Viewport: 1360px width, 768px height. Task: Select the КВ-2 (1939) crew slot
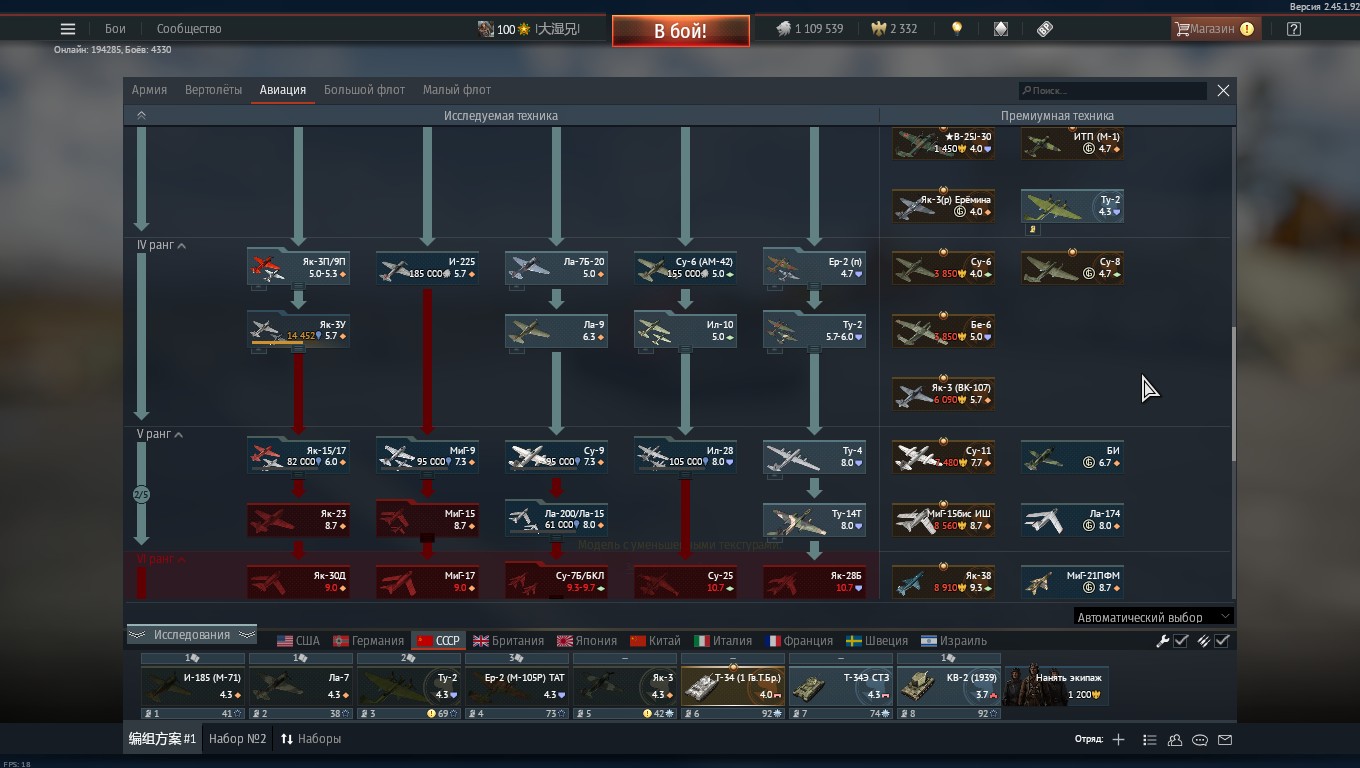(949, 686)
